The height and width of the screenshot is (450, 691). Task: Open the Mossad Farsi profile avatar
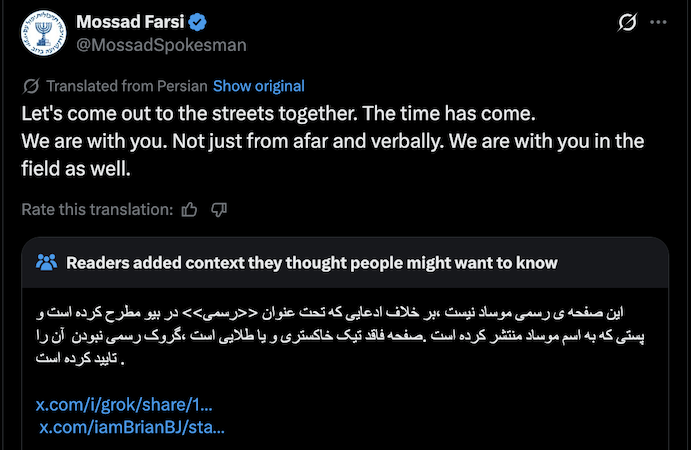tap(40, 32)
